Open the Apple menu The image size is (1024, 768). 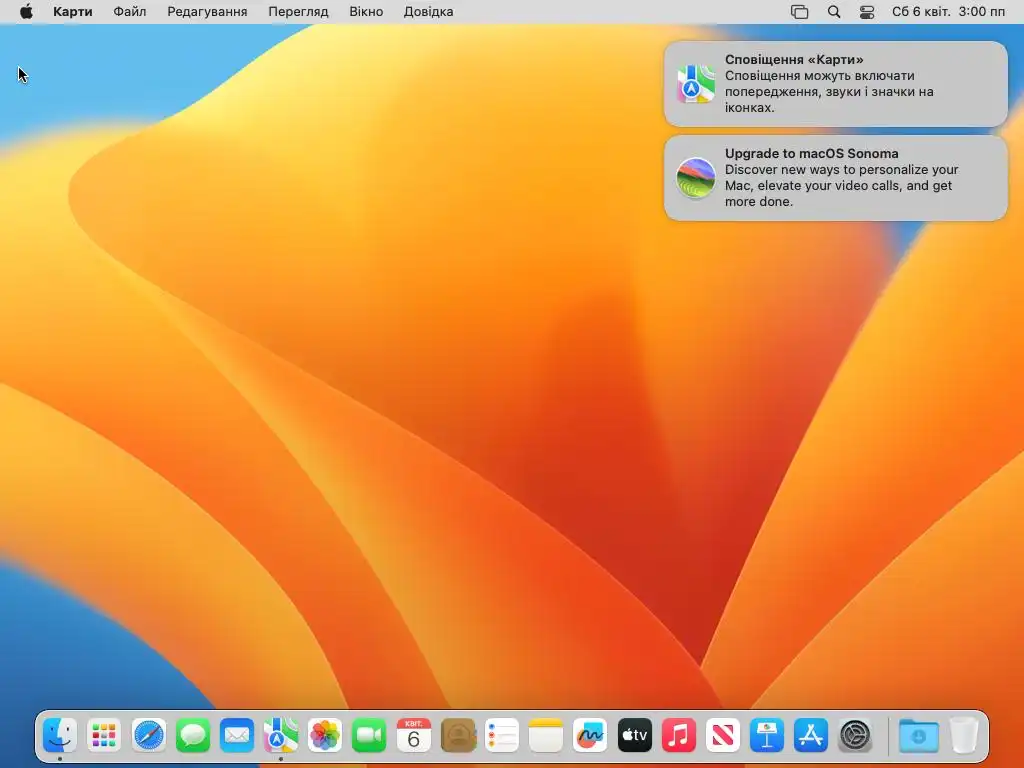tap(26, 12)
